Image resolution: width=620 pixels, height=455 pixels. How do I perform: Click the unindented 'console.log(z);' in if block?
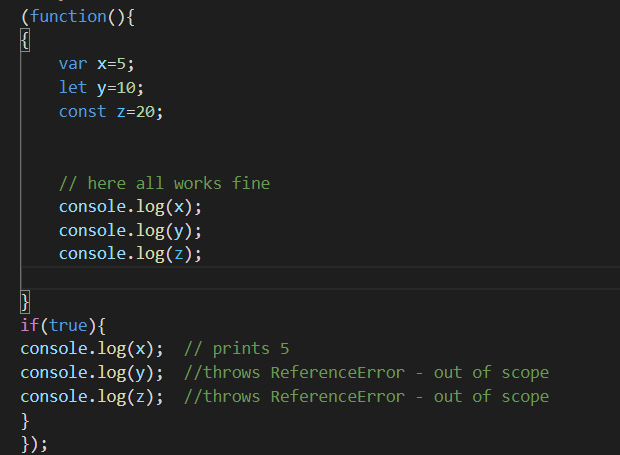pos(92,397)
